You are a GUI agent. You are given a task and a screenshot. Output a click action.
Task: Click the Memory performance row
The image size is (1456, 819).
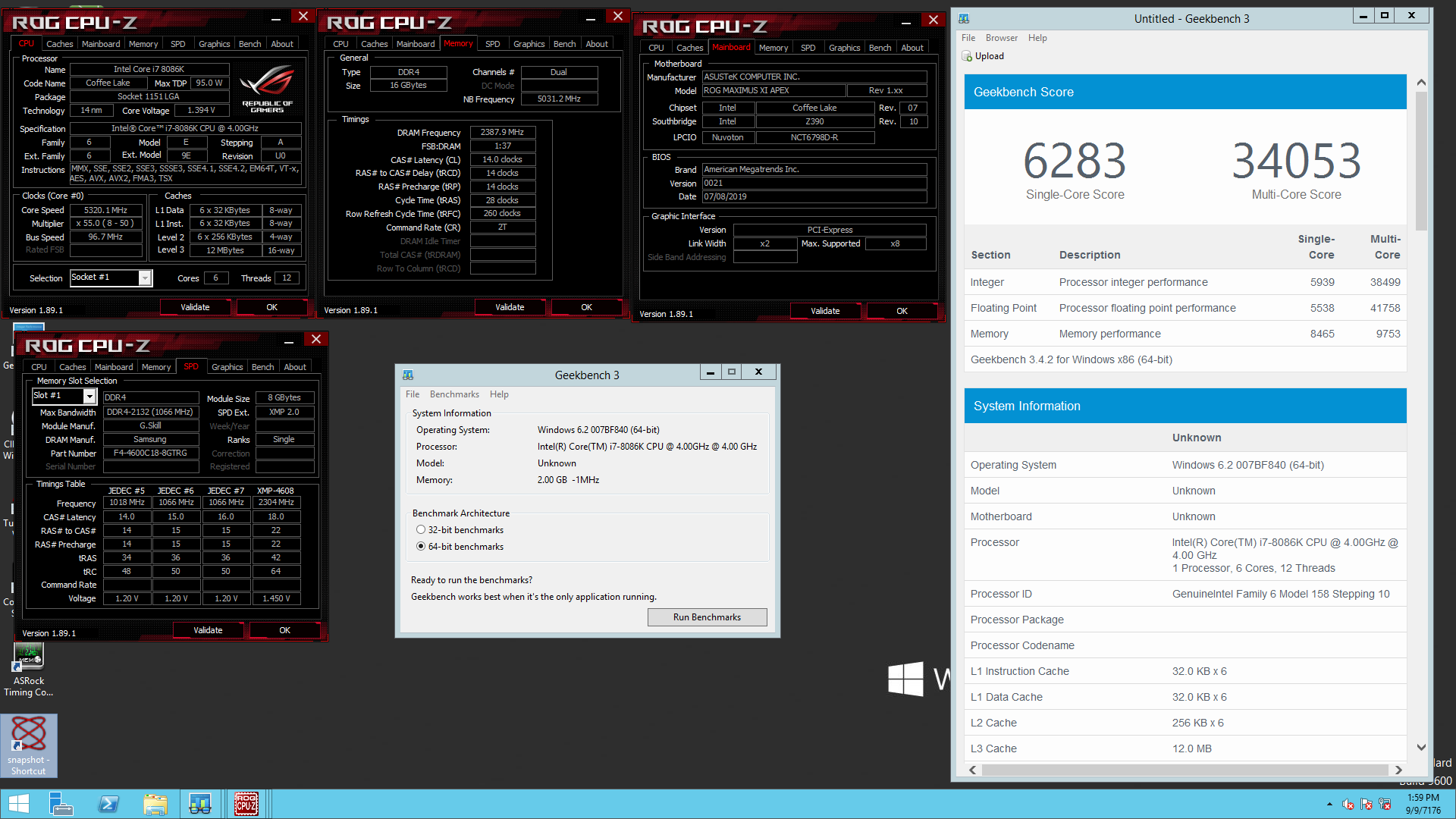(1185, 334)
